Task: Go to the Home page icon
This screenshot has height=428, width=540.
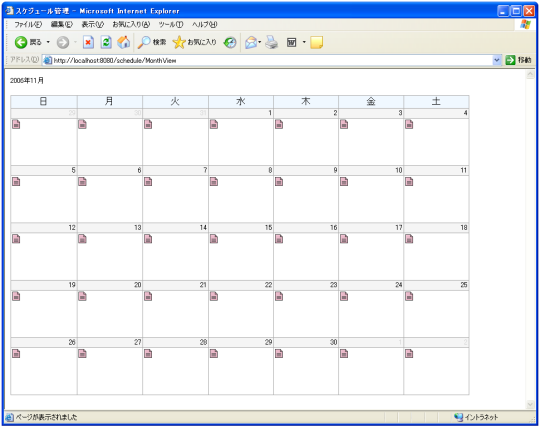Action: pos(123,42)
